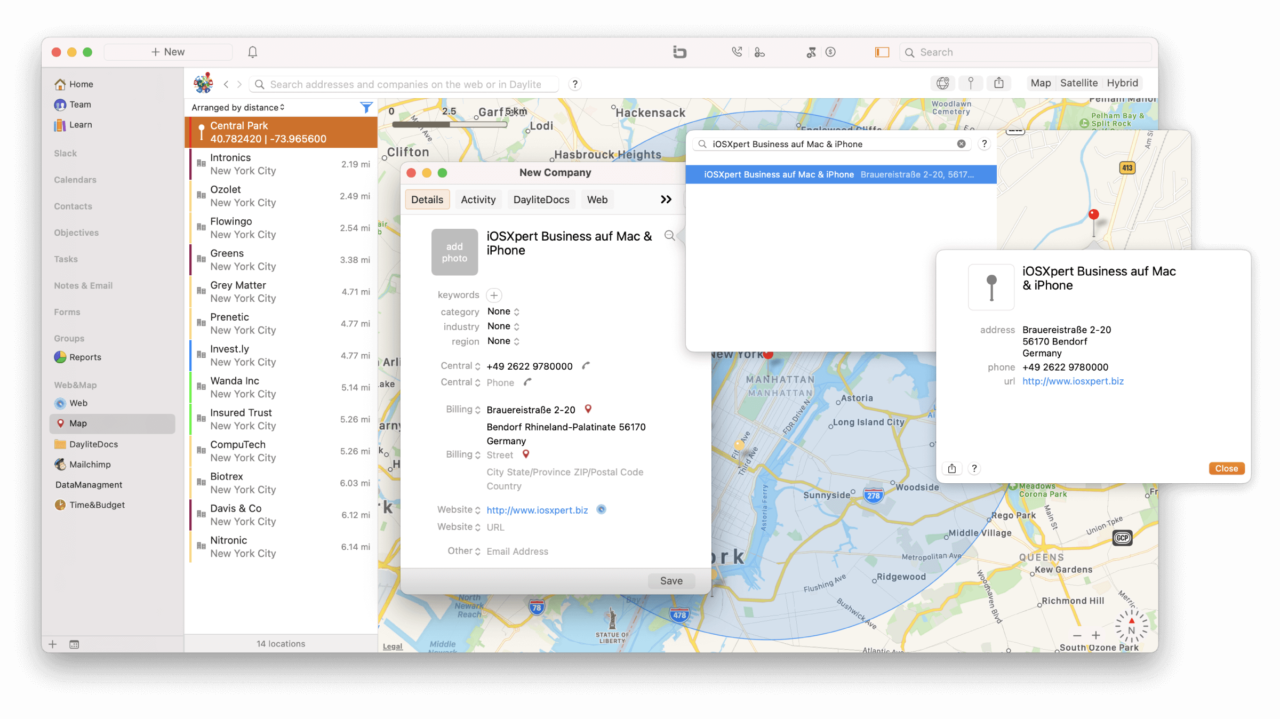
Task: Click the share icon above the map
Action: click(x=998, y=84)
